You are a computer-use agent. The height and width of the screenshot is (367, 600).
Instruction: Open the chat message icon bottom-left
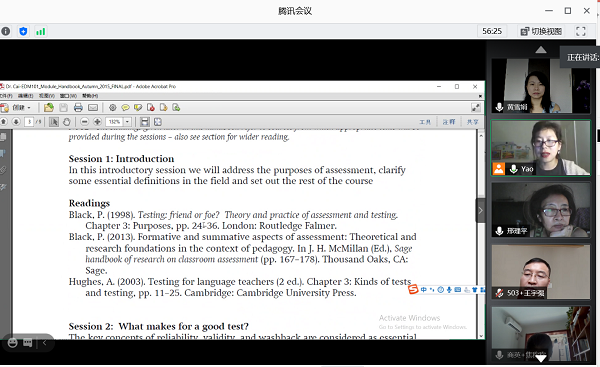(28, 343)
